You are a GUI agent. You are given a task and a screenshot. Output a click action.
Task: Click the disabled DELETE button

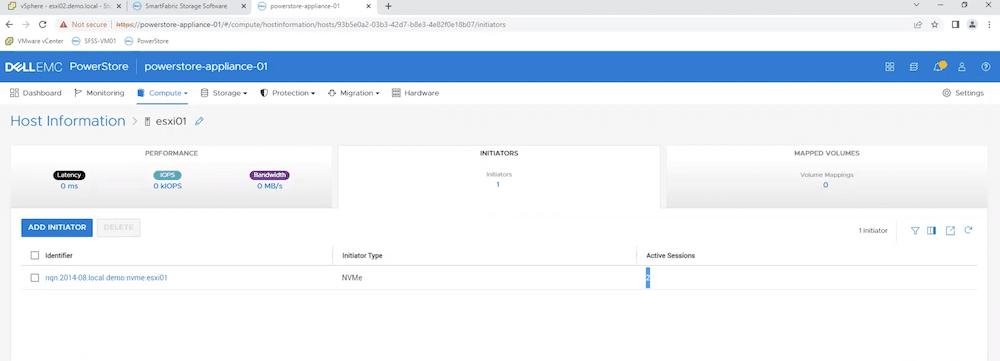[119, 228]
